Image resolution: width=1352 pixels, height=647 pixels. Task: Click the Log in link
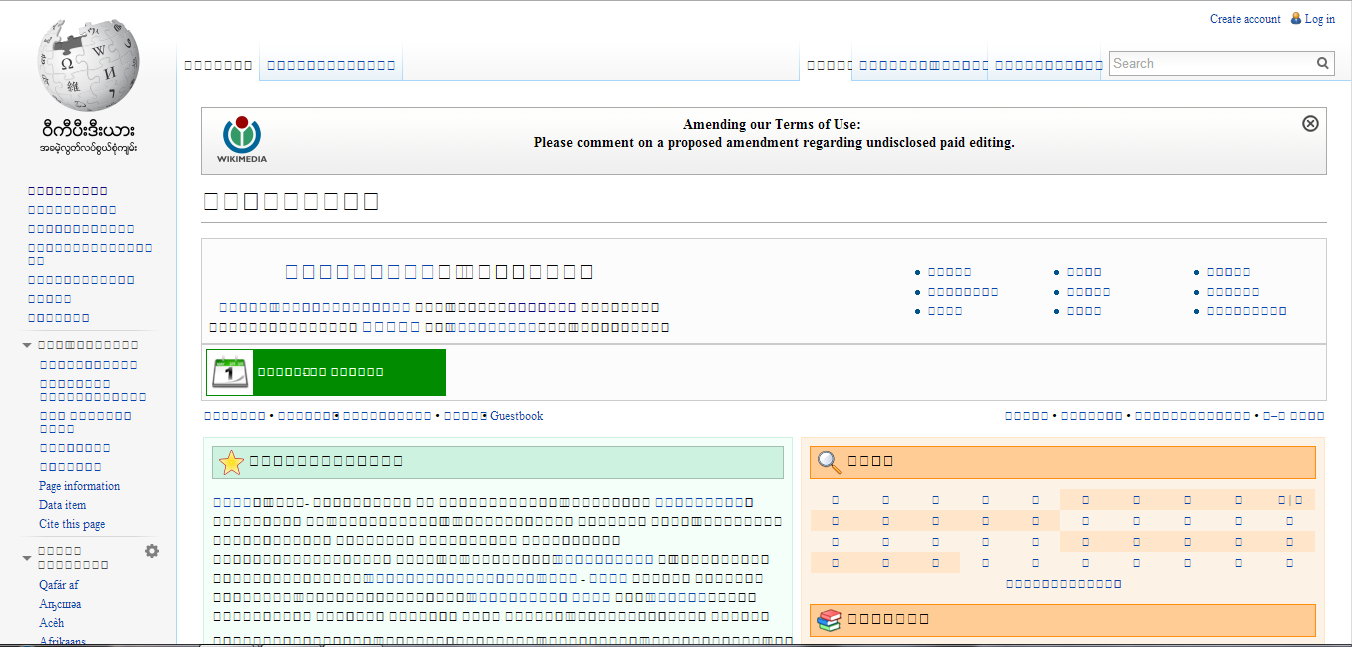1320,19
